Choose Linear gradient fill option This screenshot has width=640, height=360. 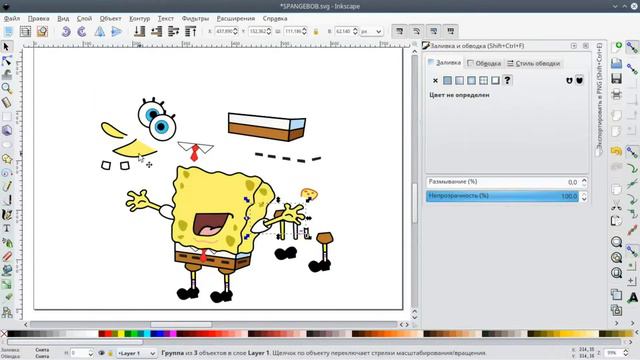pos(459,80)
